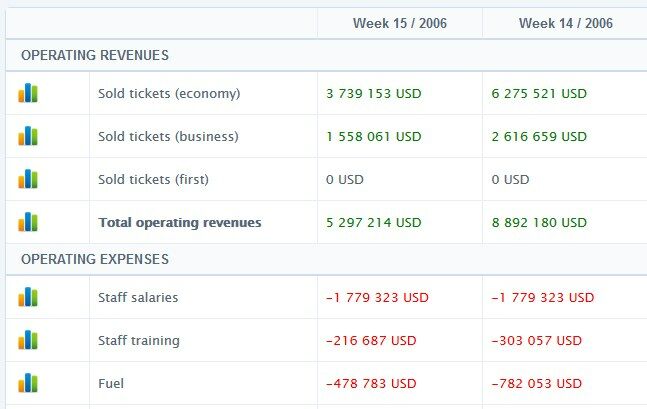Select Week 14 total revenue 8 892 180 USD
The height and width of the screenshot is (409, 647).
(x=539, y=223)
